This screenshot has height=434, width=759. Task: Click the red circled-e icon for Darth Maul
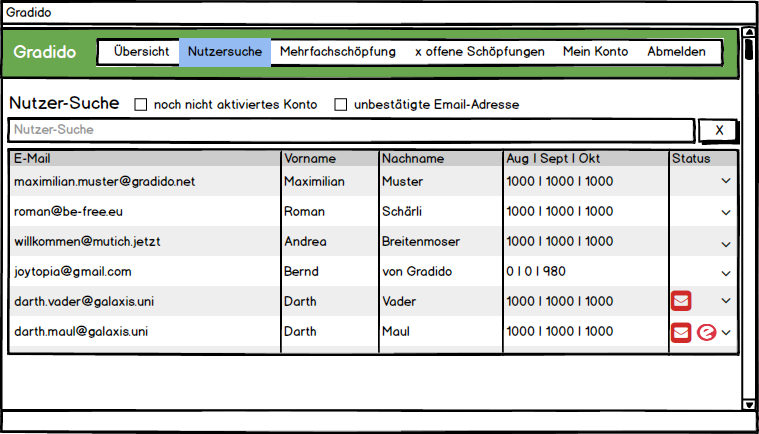[706, 332]
